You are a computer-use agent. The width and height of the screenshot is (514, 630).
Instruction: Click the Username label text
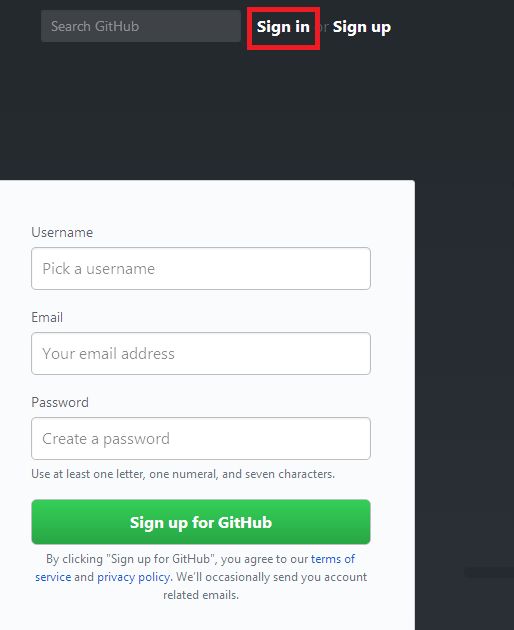[x=62, y=232]
